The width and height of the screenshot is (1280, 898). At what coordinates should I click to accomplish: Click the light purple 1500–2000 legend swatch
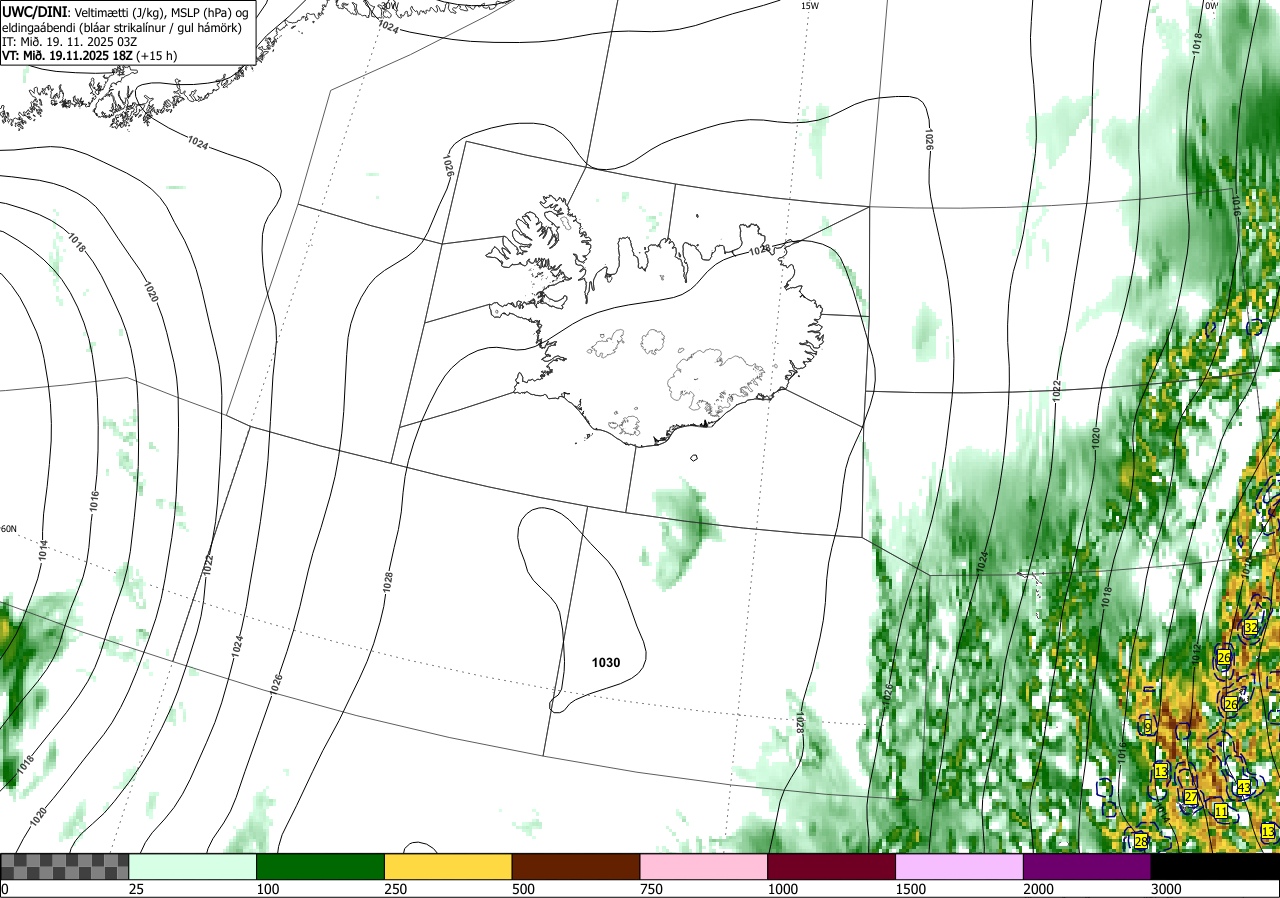pyautogui.click(x=960, y=866)
